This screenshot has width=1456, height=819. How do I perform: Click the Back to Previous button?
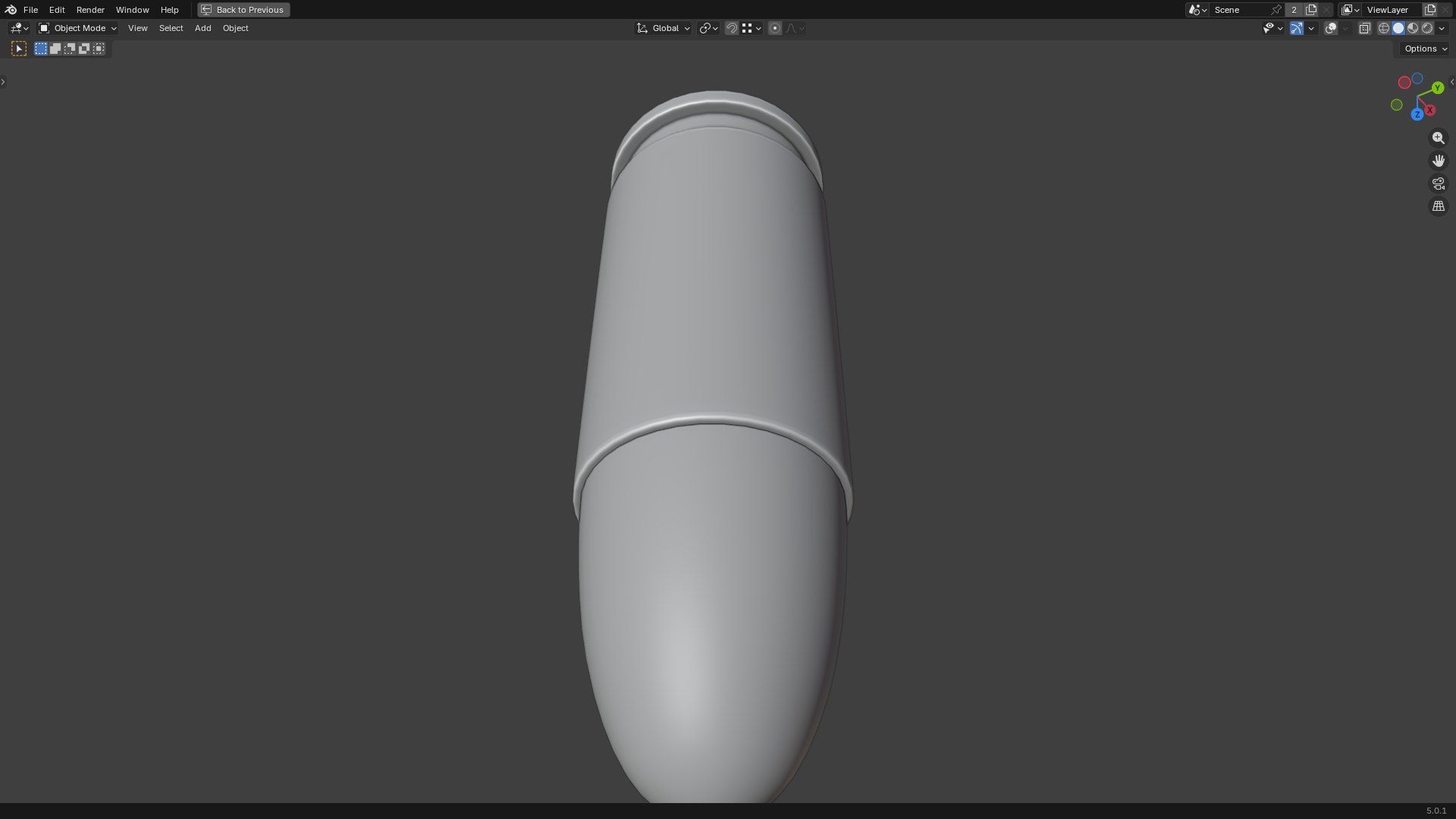pos(243,10)
